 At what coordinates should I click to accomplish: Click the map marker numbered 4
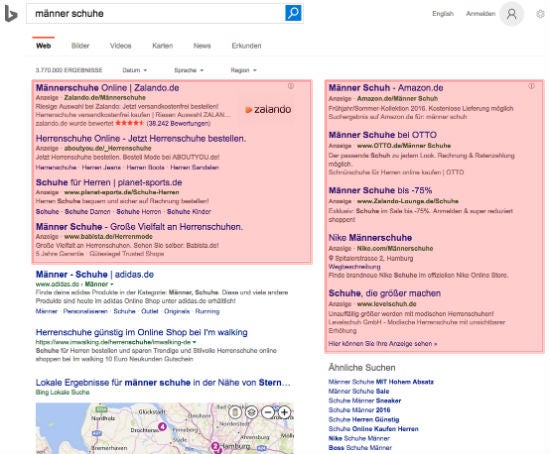162,426
